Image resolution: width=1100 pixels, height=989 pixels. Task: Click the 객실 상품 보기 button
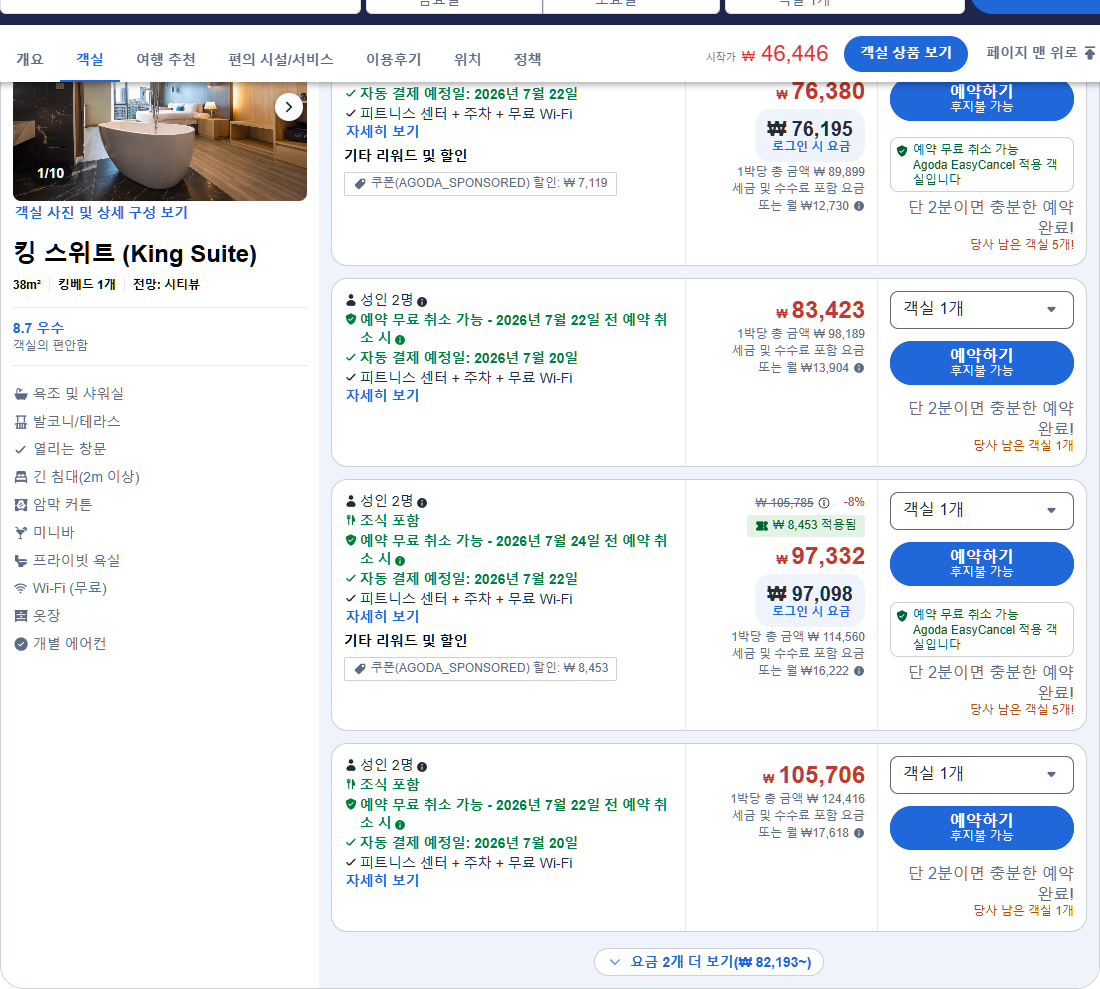tap(906, 53)
